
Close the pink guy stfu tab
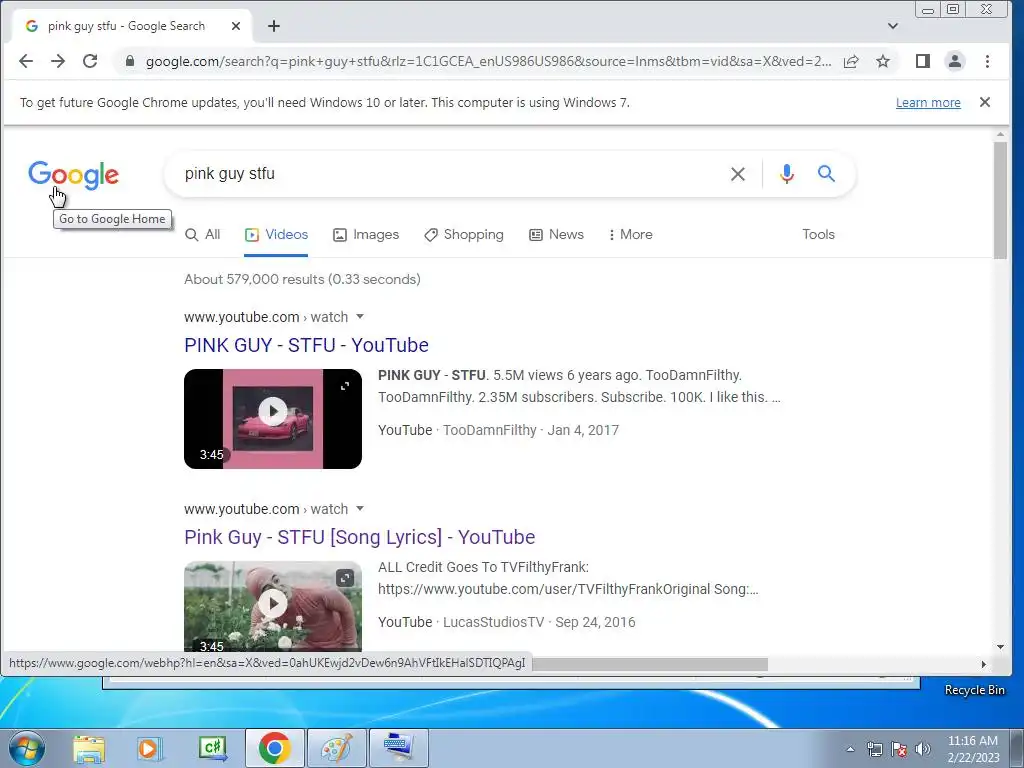[236, 26]
